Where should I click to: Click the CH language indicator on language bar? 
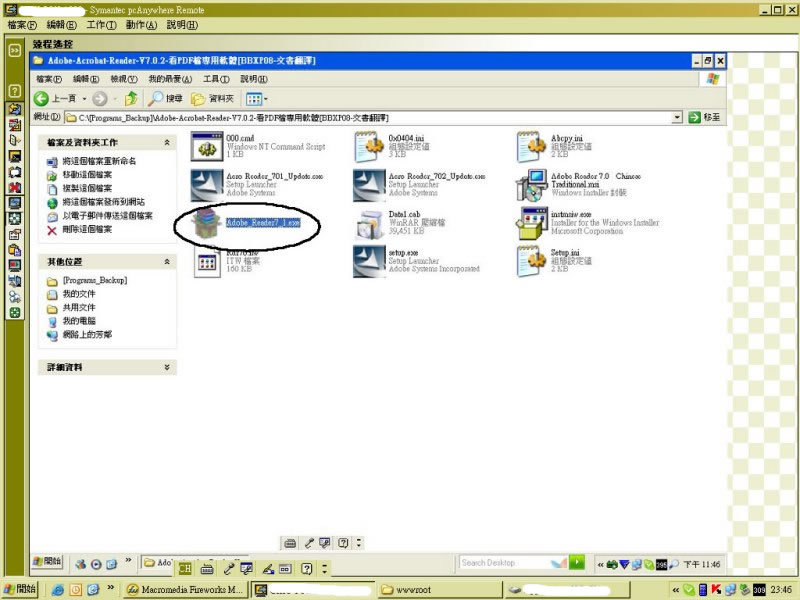pos(185,568)
